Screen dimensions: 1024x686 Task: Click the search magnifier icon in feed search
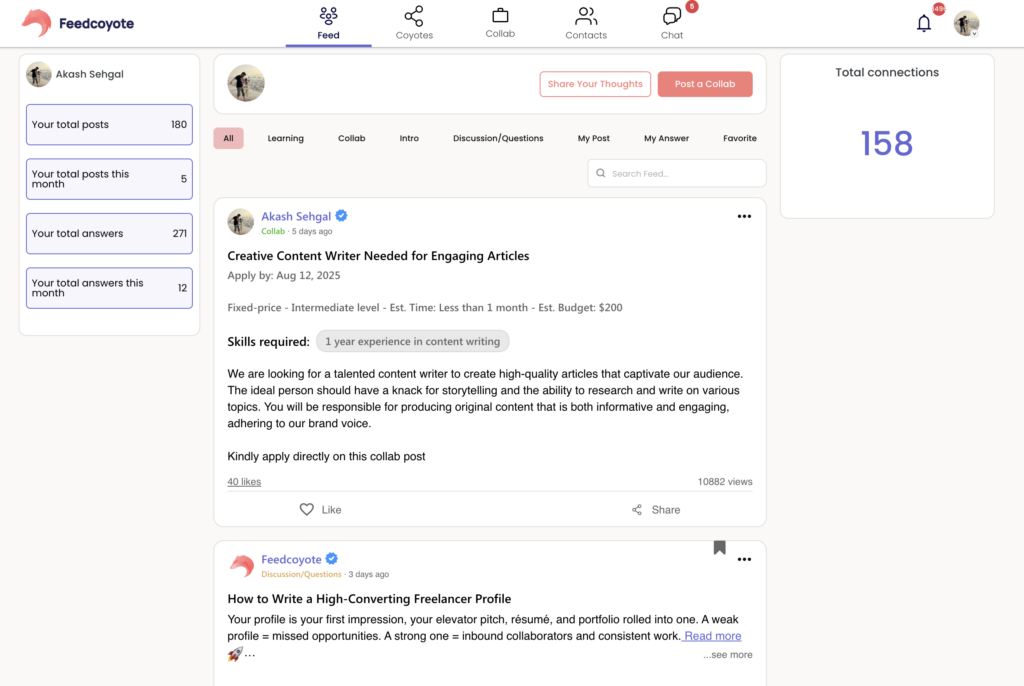click(601, 173)
